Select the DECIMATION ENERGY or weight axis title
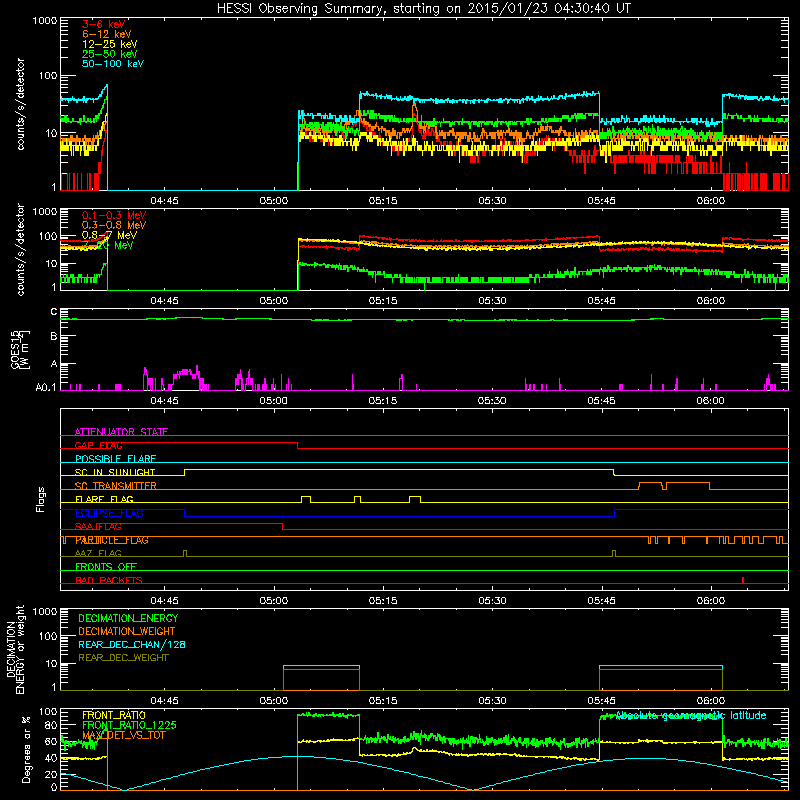The image size is (800, 800). tap(15, 649)
